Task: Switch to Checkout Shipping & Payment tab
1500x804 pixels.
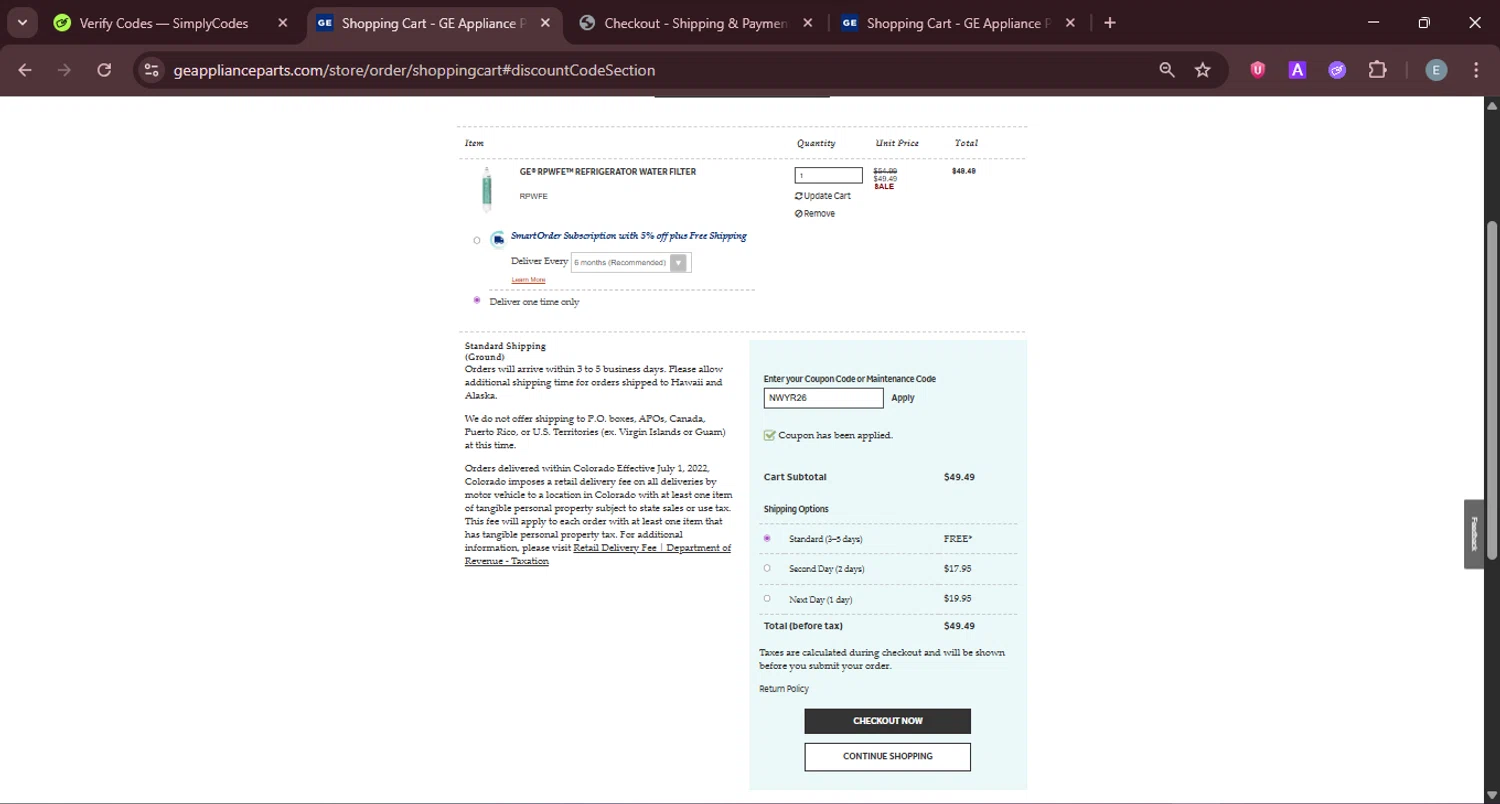Action: (x=697, y=23)
